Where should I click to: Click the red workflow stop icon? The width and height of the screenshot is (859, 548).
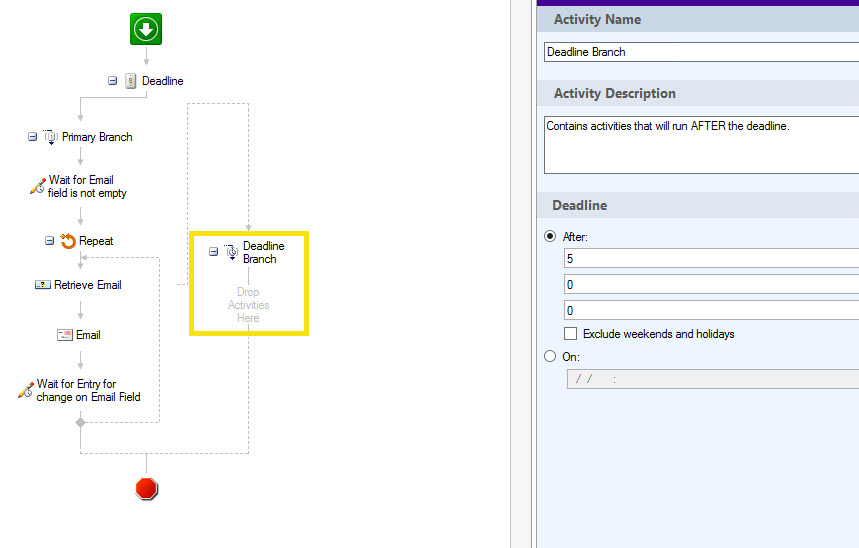click(x=146, y=488)
